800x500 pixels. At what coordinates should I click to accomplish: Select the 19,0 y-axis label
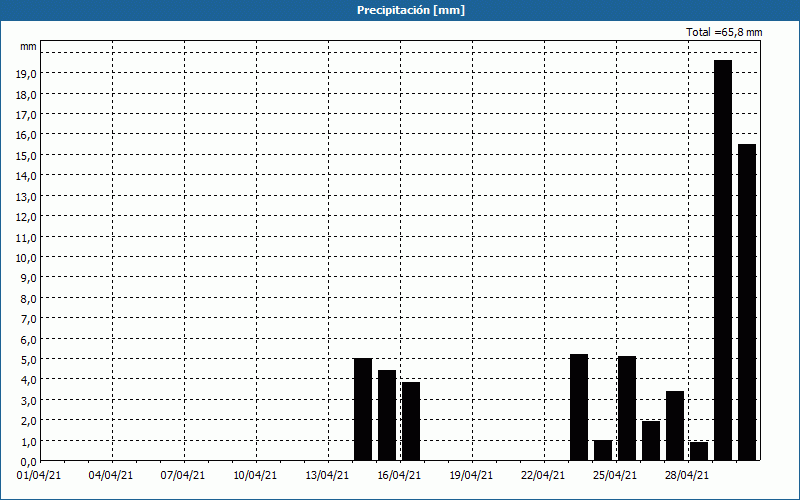coord(26,74)
